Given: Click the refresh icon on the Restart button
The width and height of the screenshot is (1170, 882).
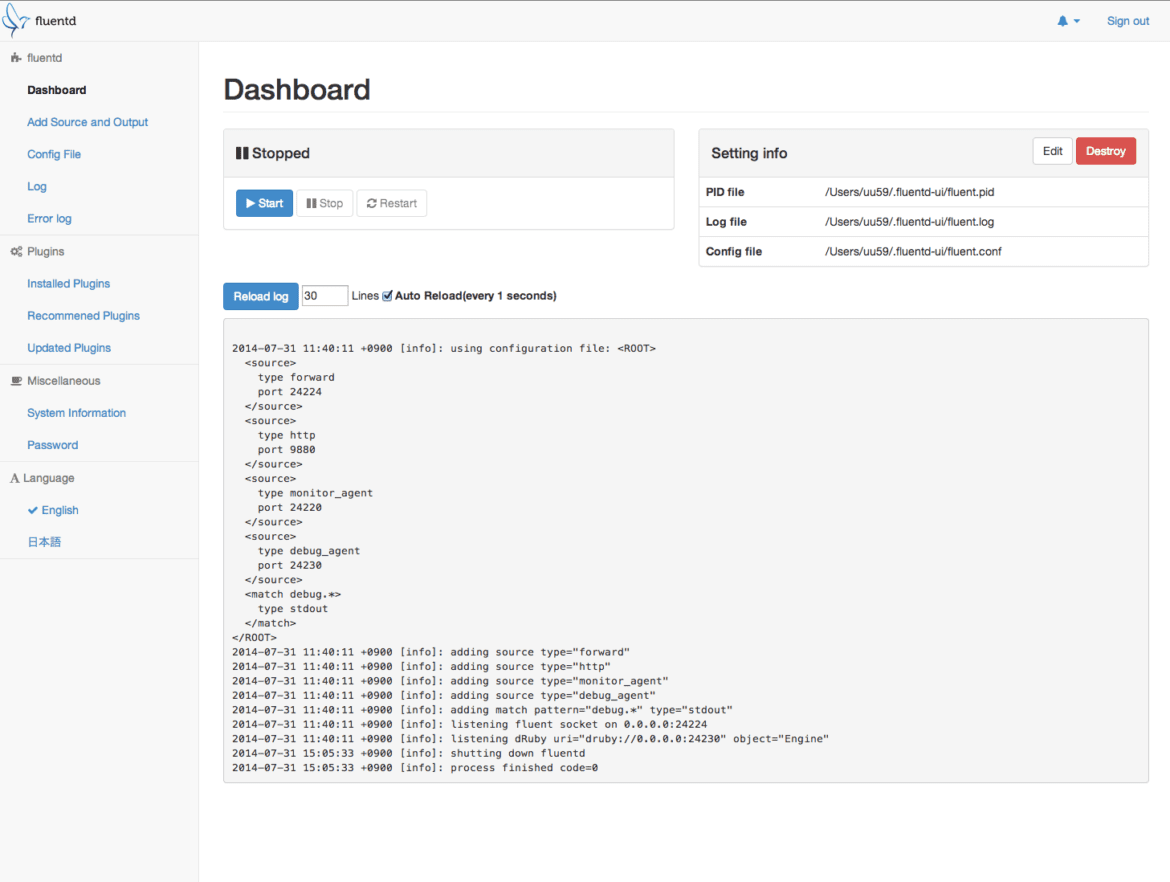Looking at the screenshot, I should [x=372, y=202].
